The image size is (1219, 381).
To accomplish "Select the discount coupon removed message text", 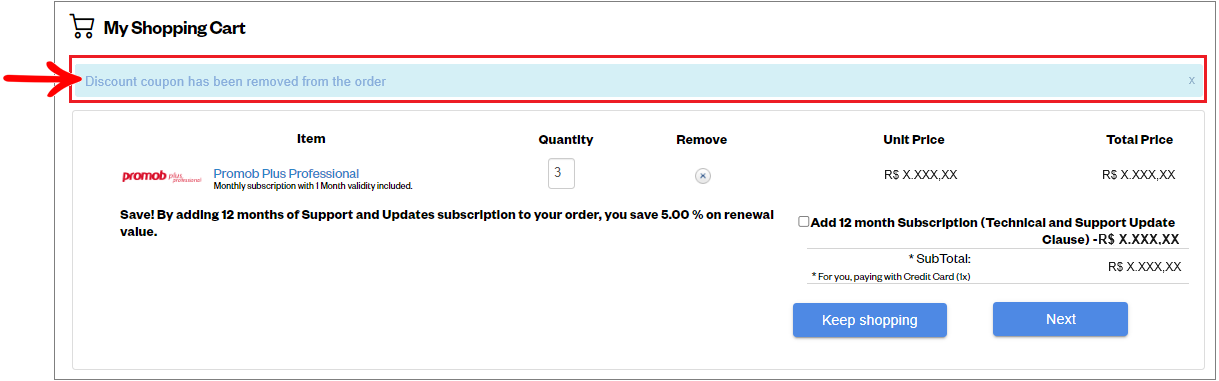I will (235, 81).
